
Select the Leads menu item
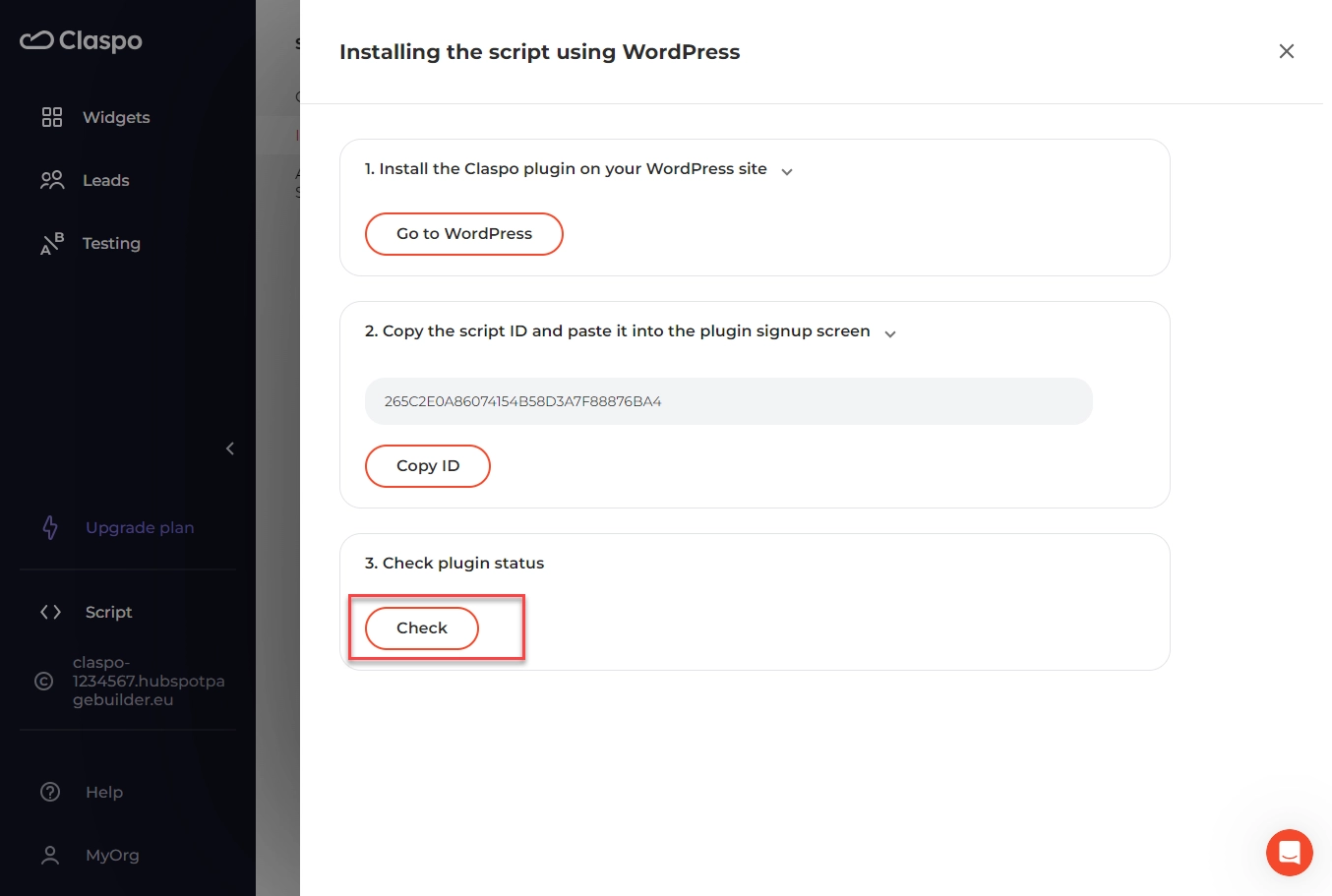(106, 180)
